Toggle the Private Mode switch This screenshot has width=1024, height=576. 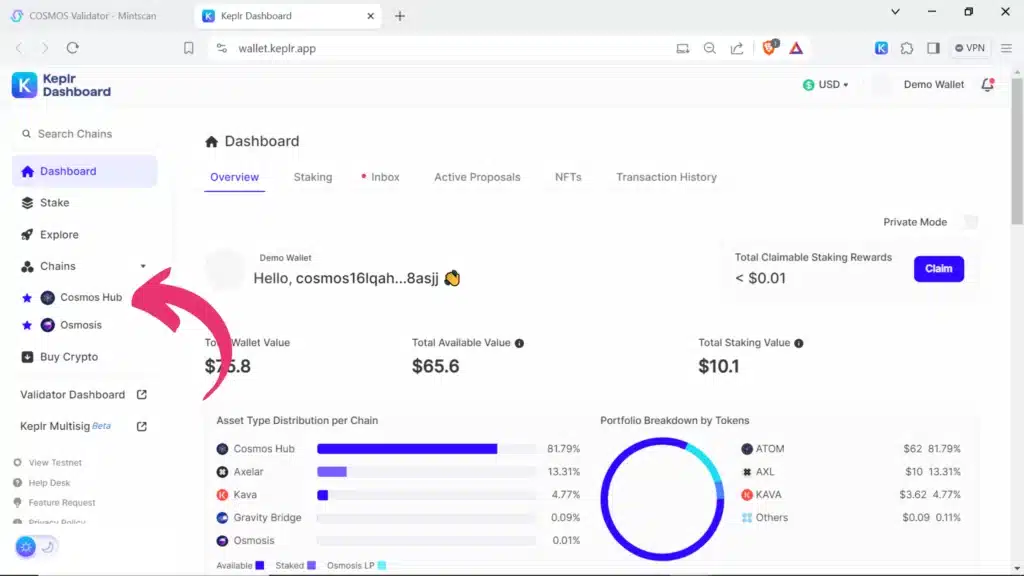(968, 222)
